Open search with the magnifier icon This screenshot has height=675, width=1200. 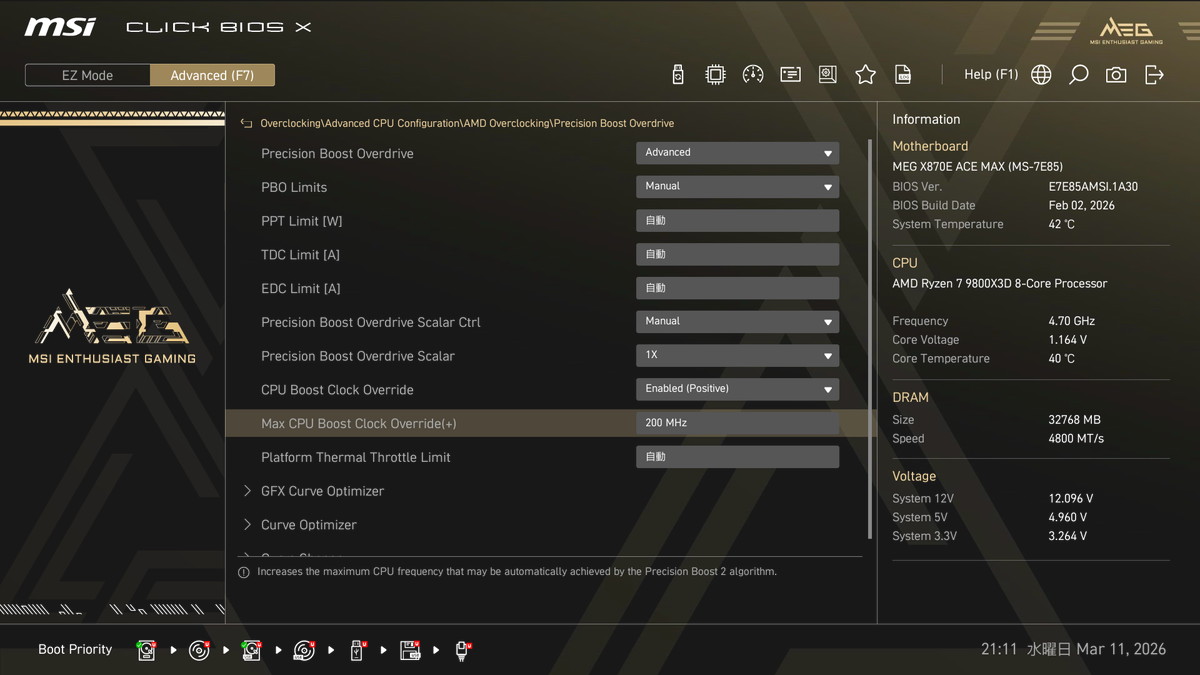coord(1078,75)
